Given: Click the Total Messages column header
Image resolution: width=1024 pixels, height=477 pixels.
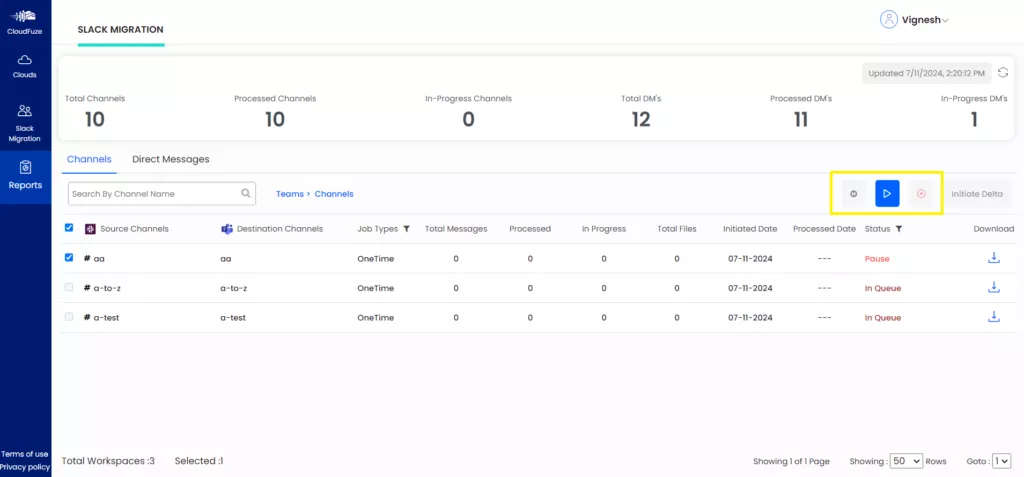Looking at the screenshot, I should [456, 229].
